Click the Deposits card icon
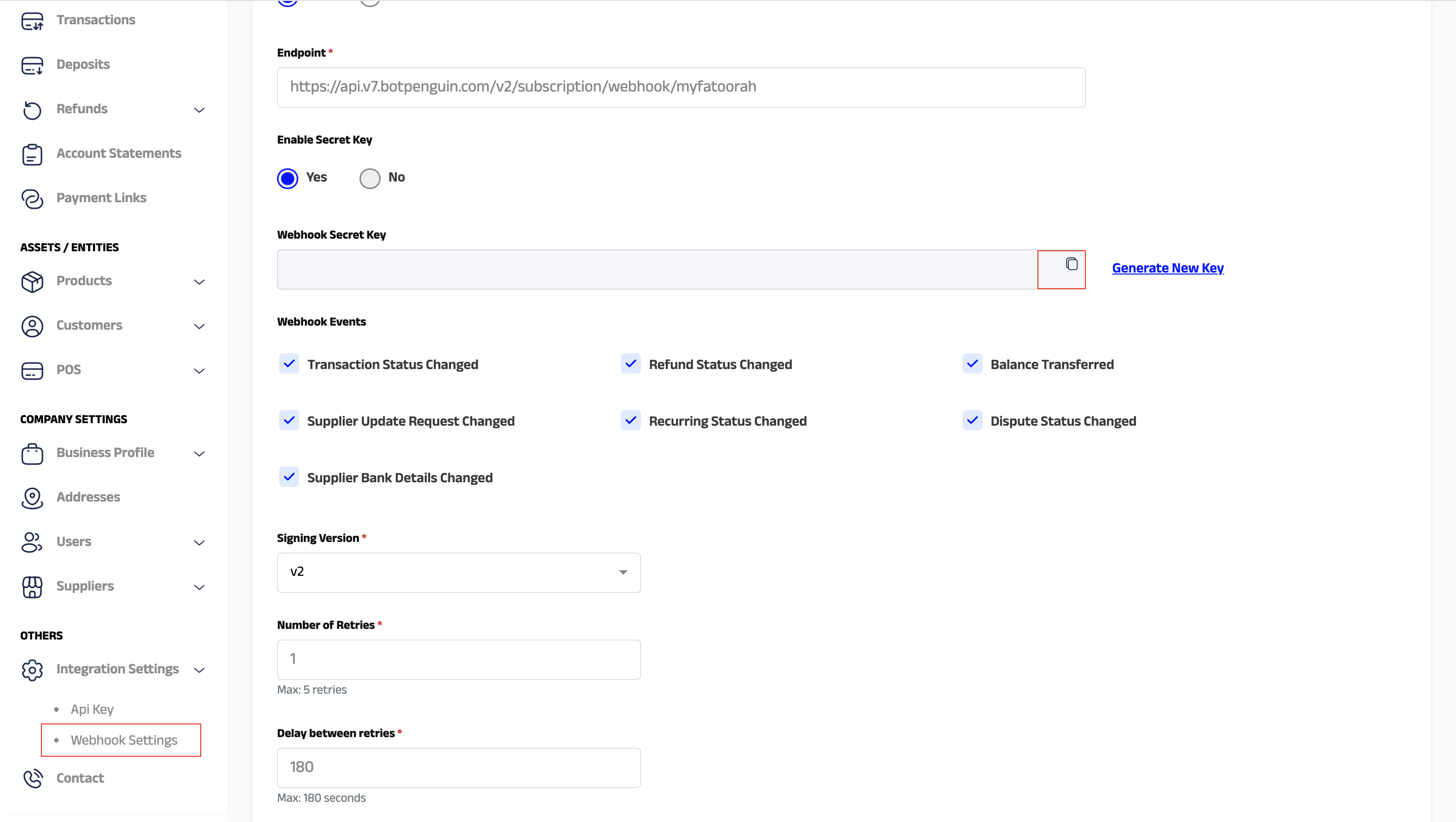The height and width of the screenshot is (822, 1456). coord(32,65)
